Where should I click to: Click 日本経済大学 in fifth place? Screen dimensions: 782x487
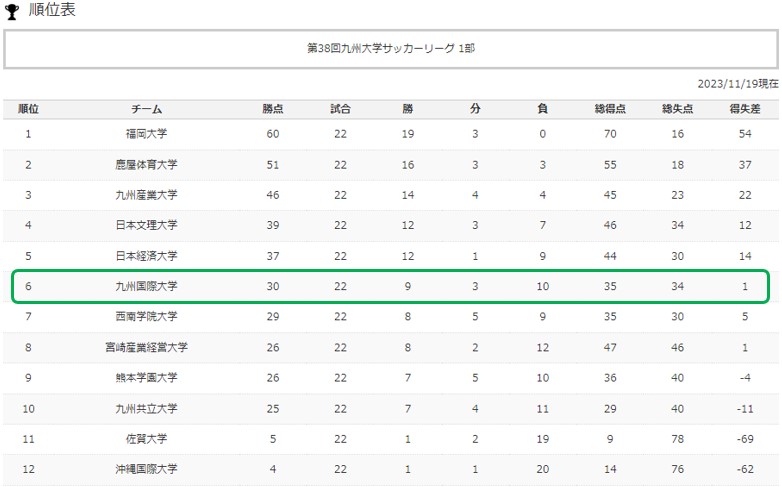(x=146, y=256)
